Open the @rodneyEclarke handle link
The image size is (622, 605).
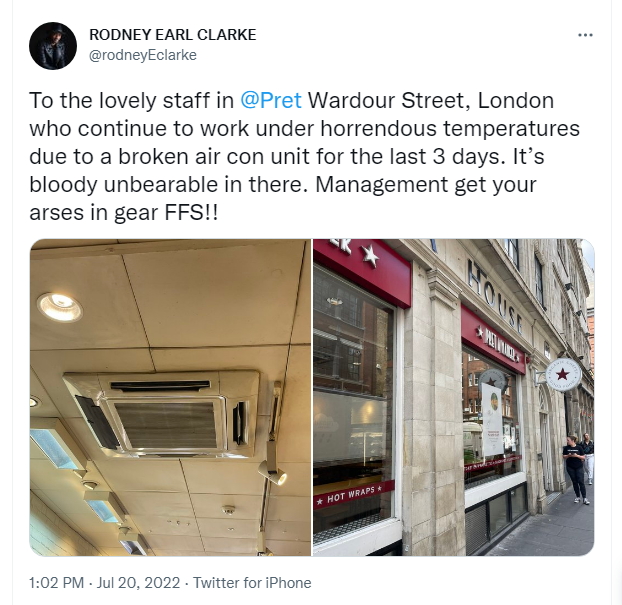point(143,55)
